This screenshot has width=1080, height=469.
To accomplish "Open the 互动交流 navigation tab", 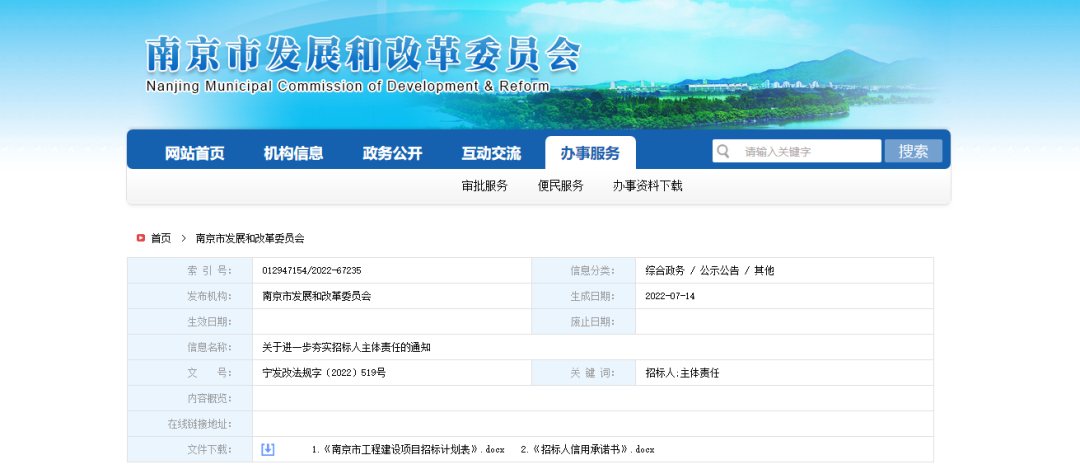I will pyautogui.click(x=492, y=153).
